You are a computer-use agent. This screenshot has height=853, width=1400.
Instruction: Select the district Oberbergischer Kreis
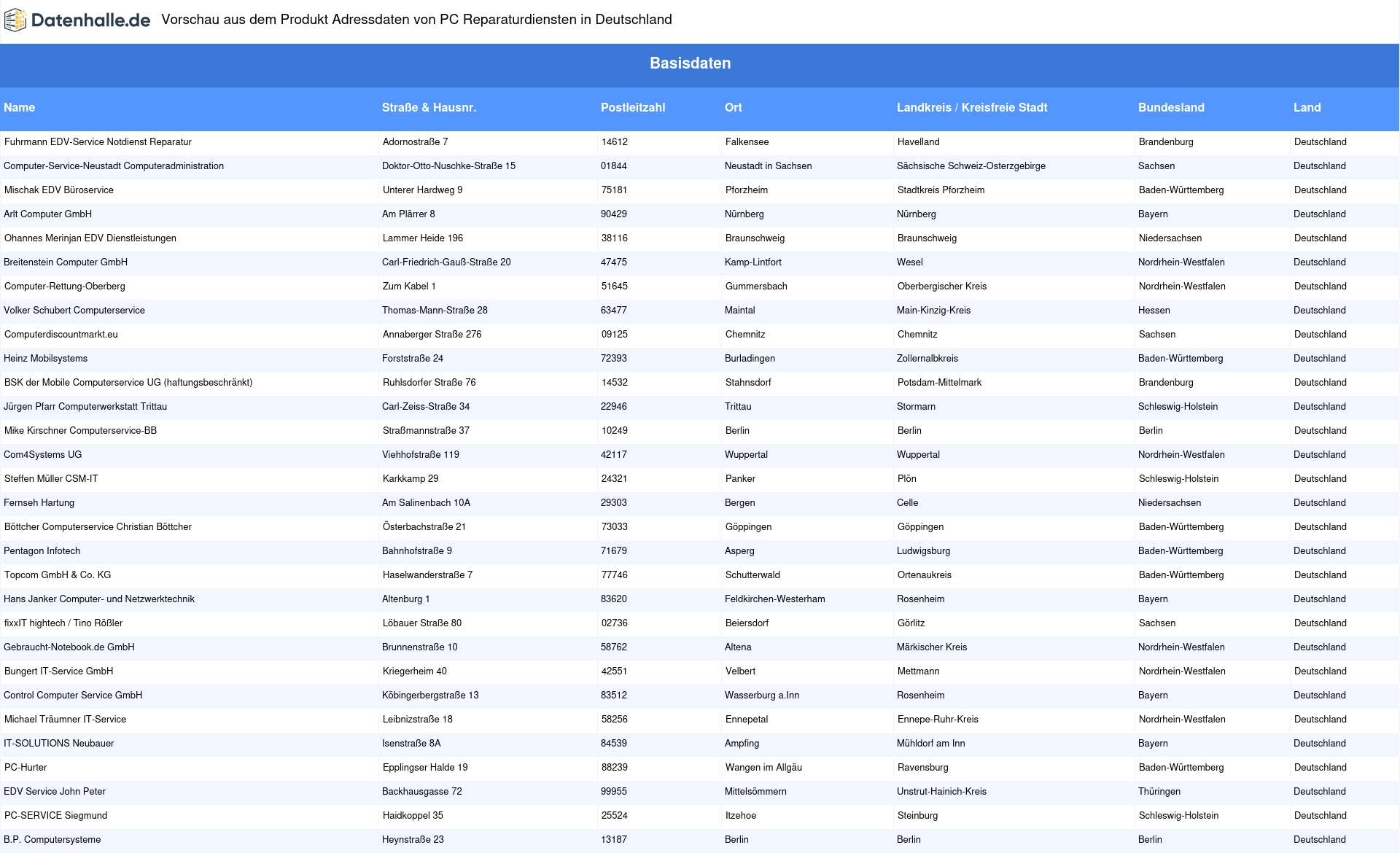coord(942,287)
